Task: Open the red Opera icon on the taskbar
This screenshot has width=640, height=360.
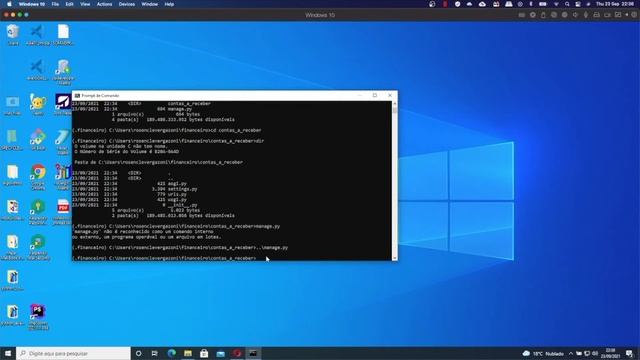Action: tap(237, 353)
